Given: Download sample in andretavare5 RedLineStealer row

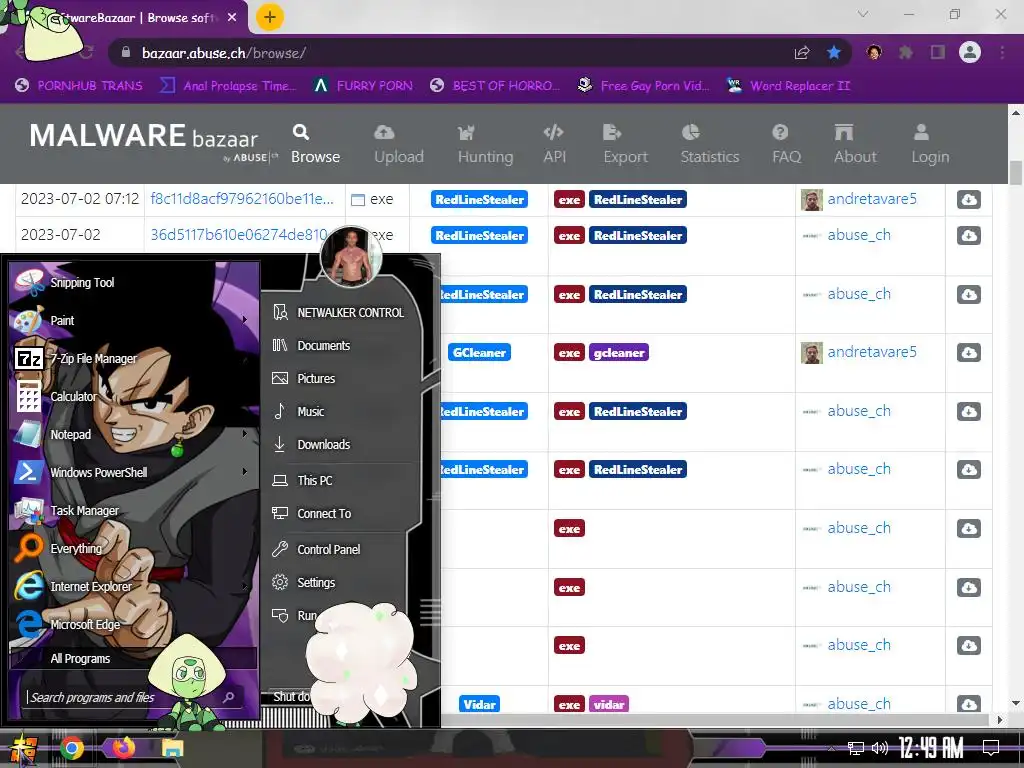Looking at the screenshot, I should tap(968, 199).
